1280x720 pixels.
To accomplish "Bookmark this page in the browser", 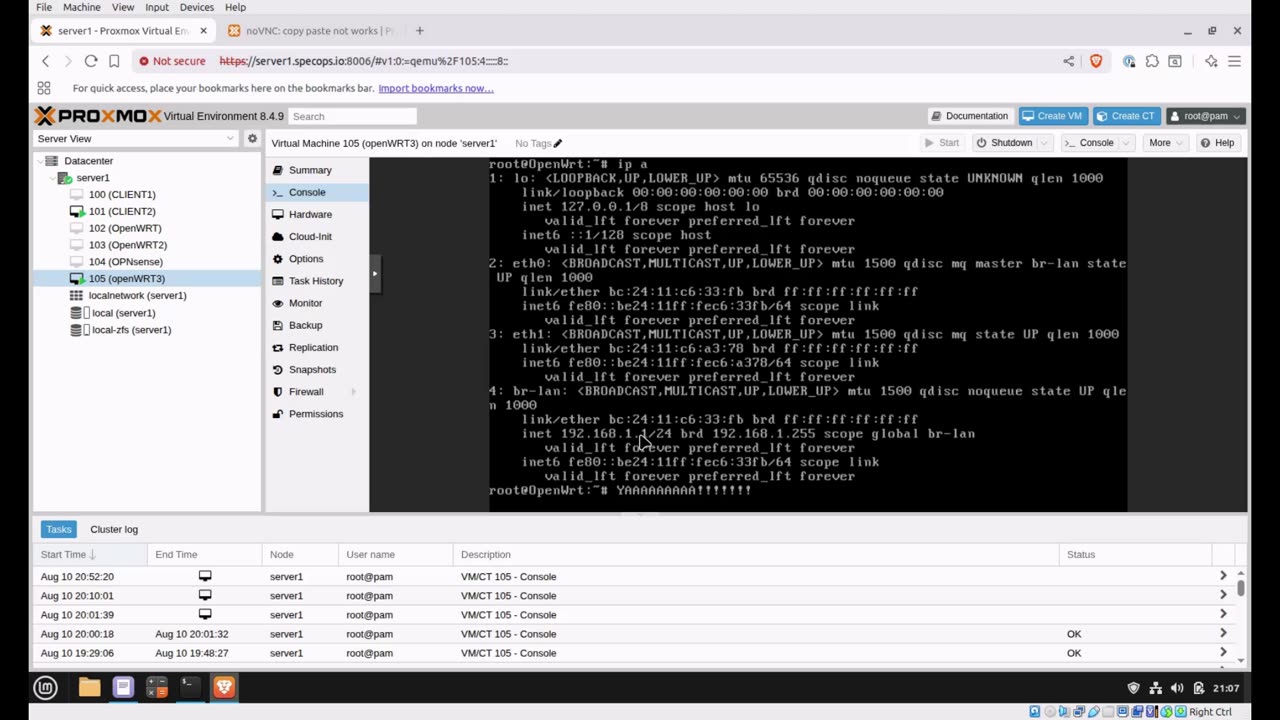I will (114, 61).
